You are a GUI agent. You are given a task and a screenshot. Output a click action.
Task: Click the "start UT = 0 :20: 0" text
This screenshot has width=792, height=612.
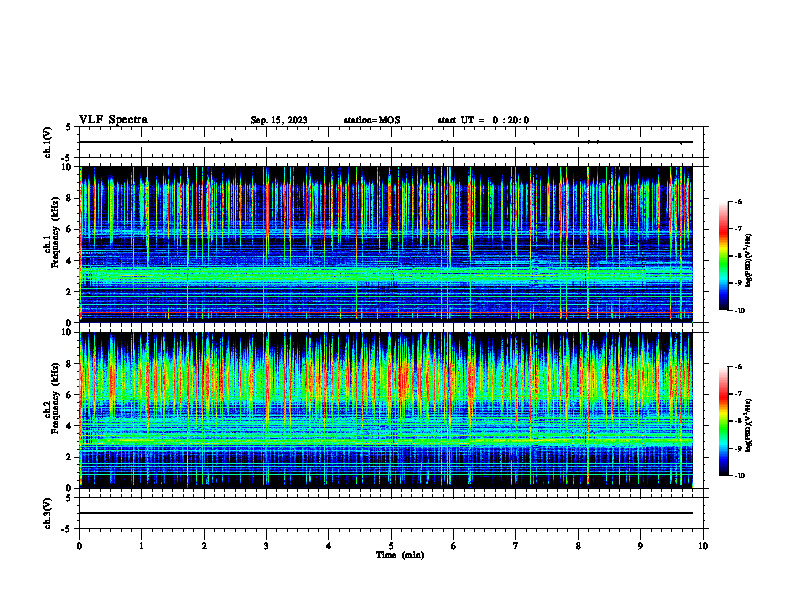(483, 120)
